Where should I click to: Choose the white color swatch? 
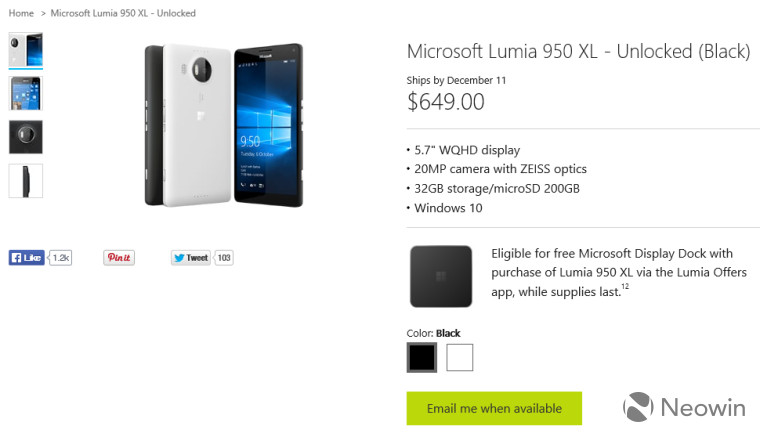tap(459, 358)
